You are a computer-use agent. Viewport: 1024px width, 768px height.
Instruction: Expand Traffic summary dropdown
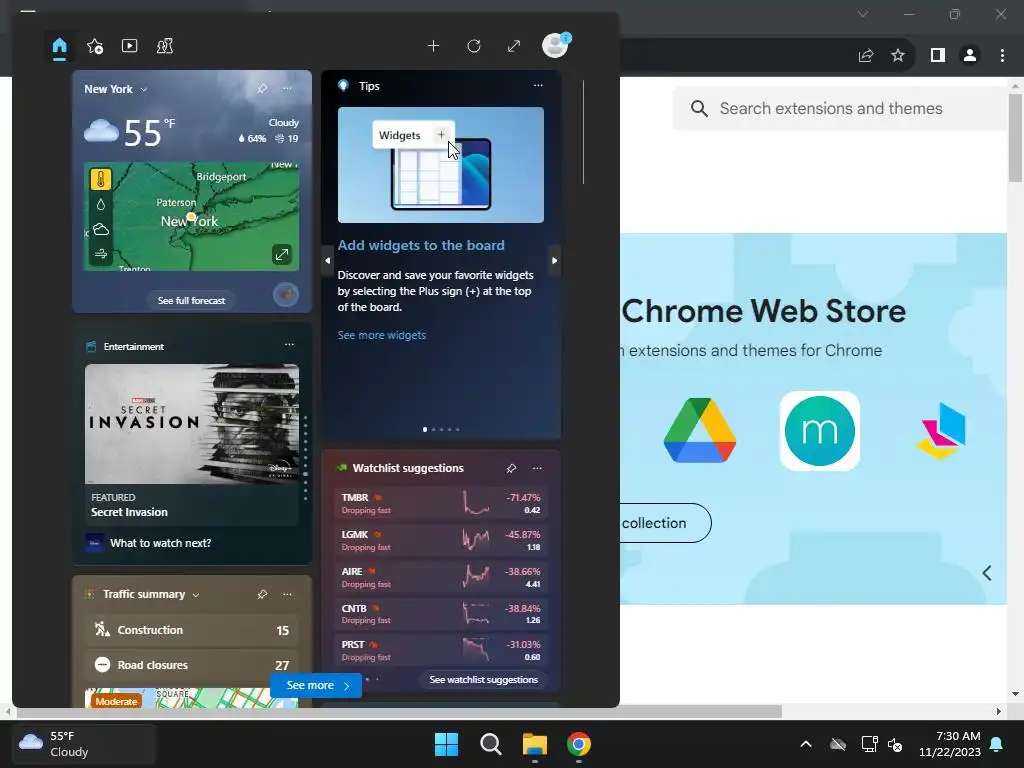coord(196,595)
